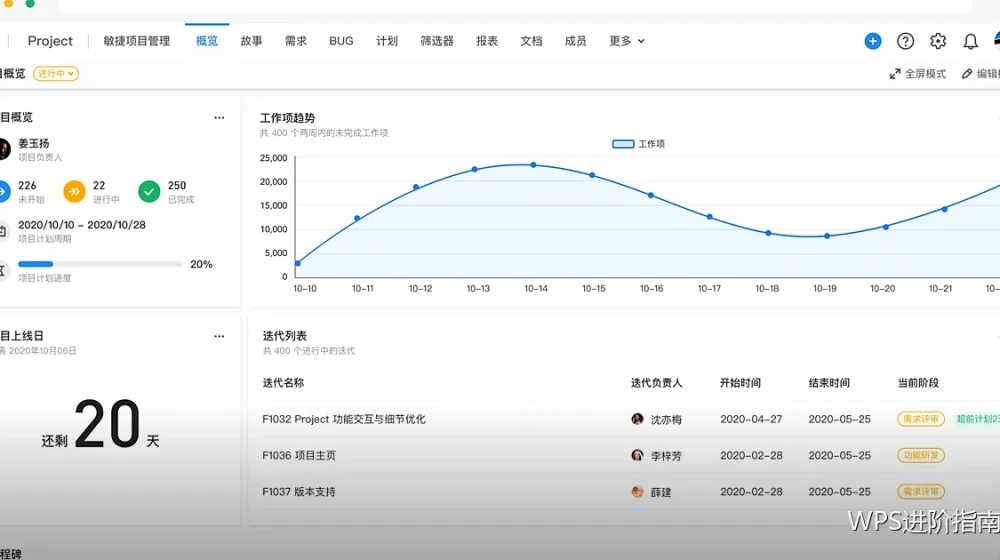
Task: Click the orange in-progress status icon
Action: [74, 191]
